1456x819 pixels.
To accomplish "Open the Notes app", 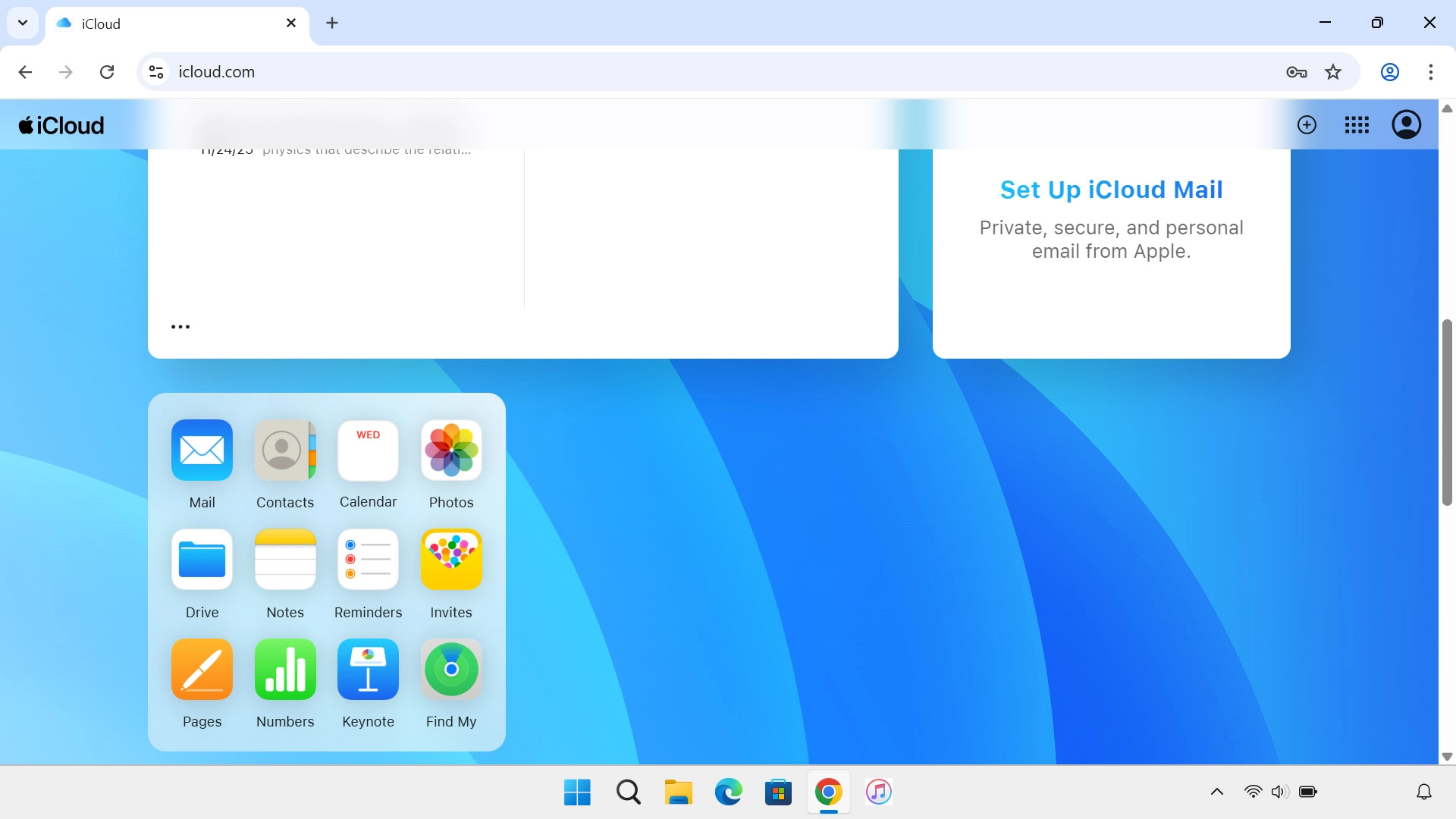I will click(x=284, y=560).
